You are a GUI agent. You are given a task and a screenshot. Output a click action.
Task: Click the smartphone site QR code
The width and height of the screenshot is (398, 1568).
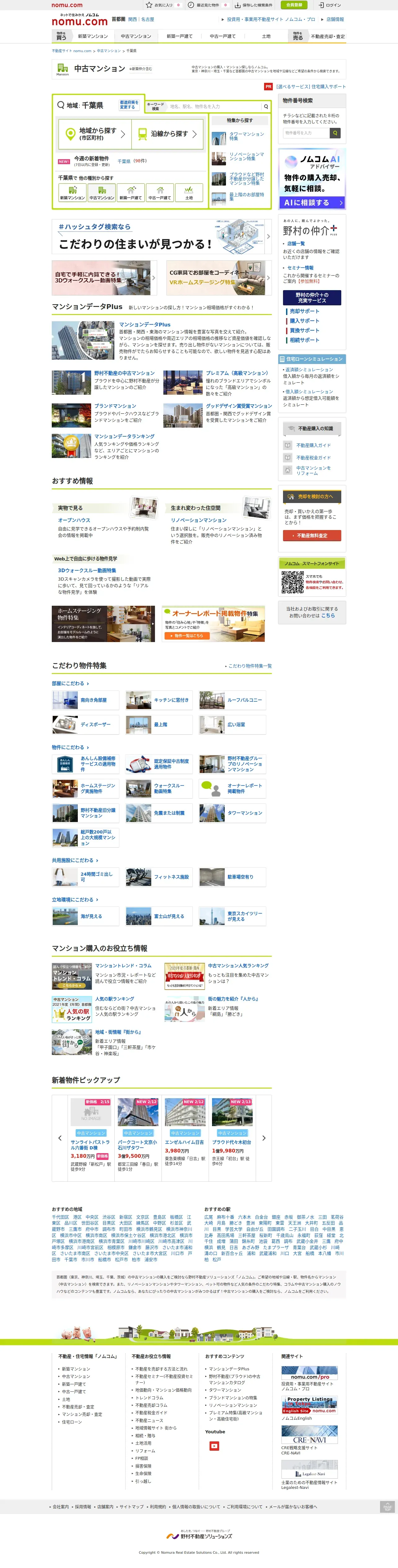(292, 582)
